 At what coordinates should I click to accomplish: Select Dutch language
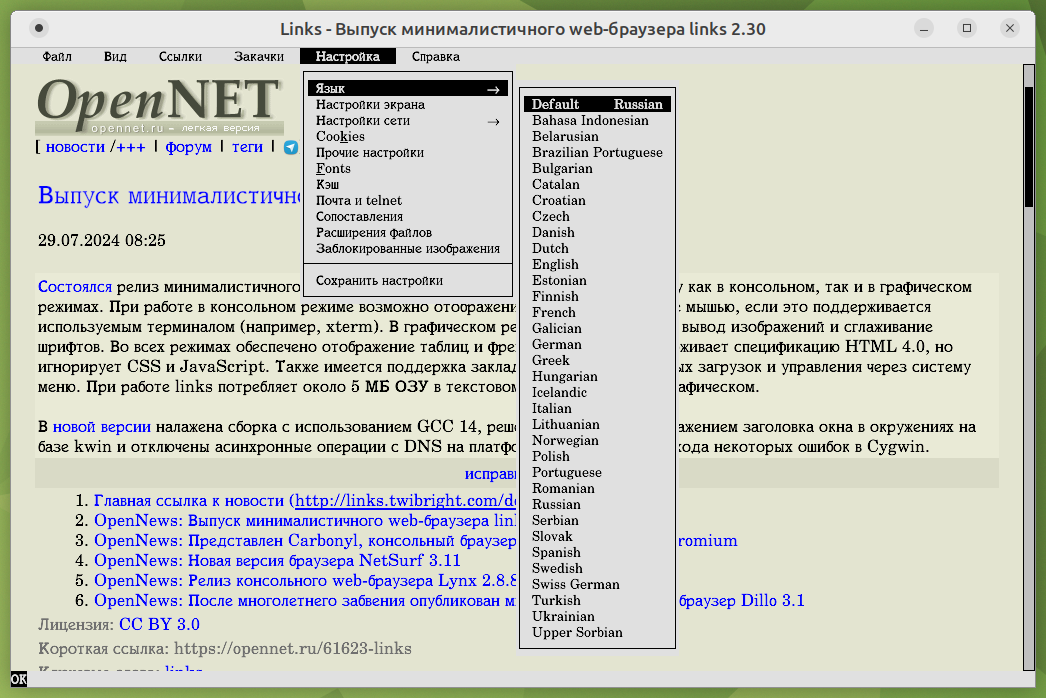(x=597, y=249)
